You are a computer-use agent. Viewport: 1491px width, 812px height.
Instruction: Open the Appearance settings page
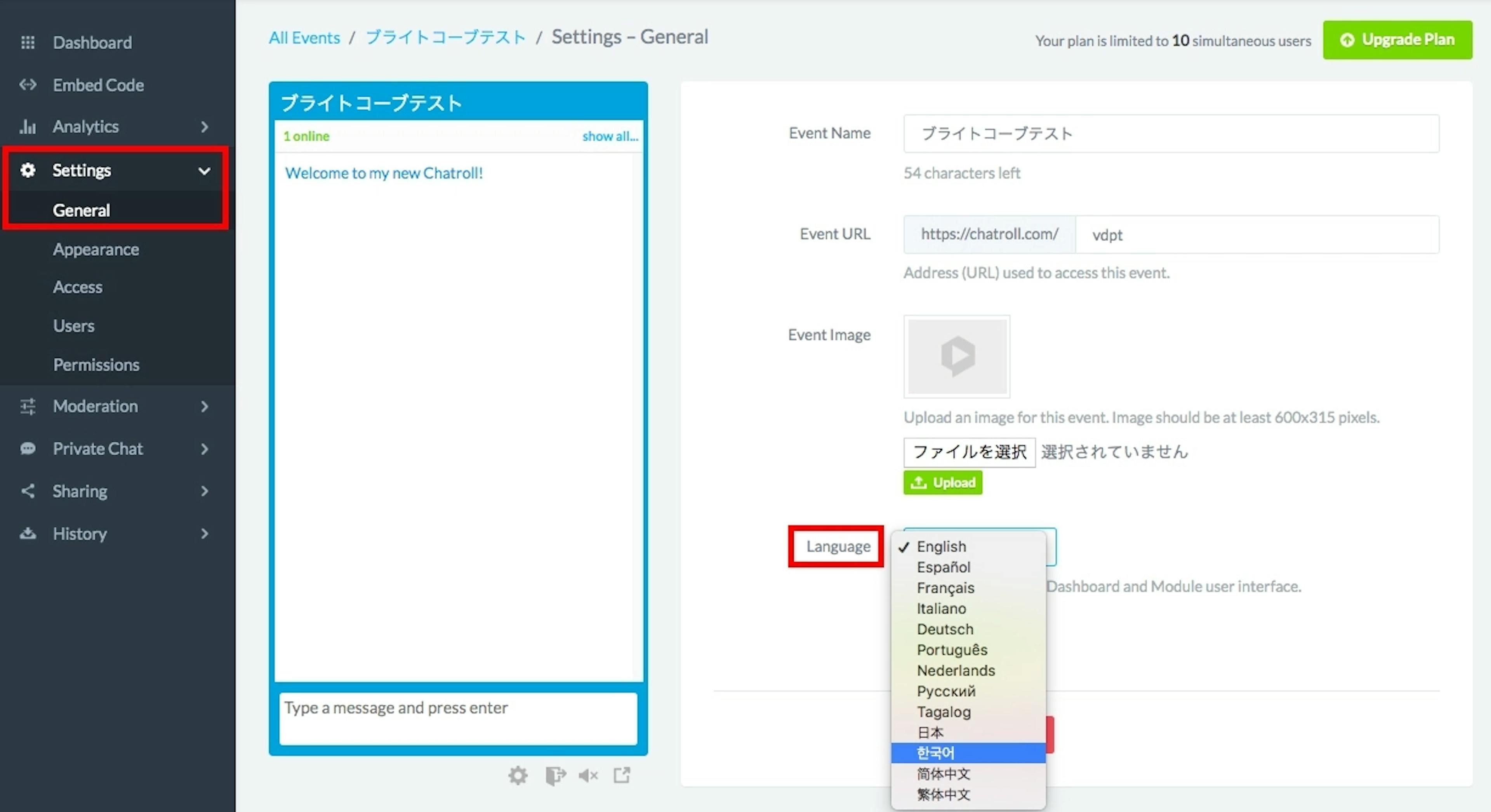(96, 250)
